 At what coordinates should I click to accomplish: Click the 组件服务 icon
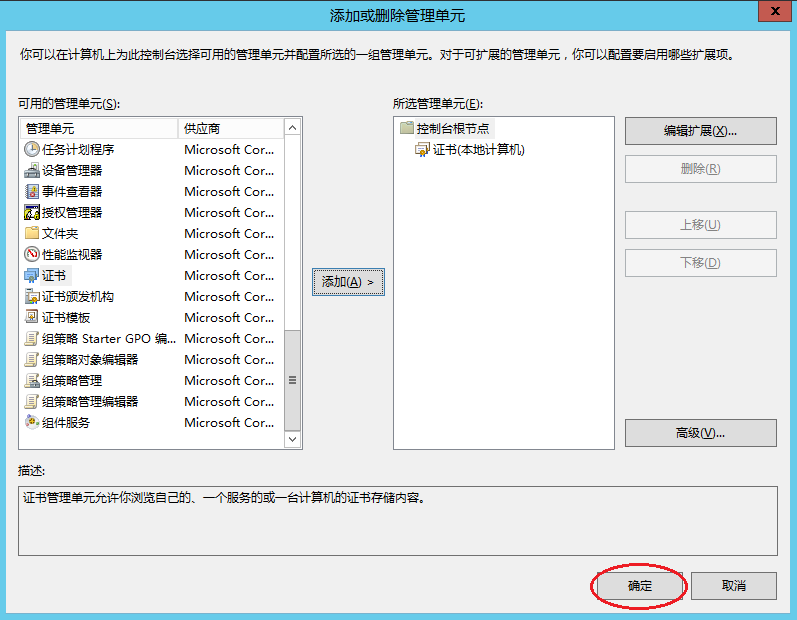[32, 422]
